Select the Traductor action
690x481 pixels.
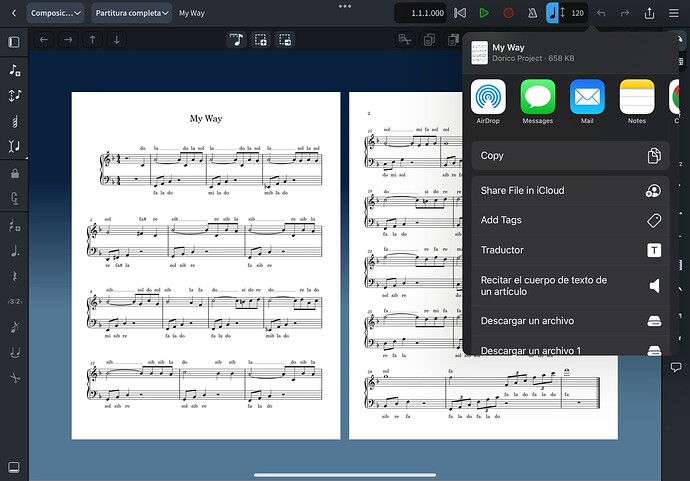(x=570, y=250)
